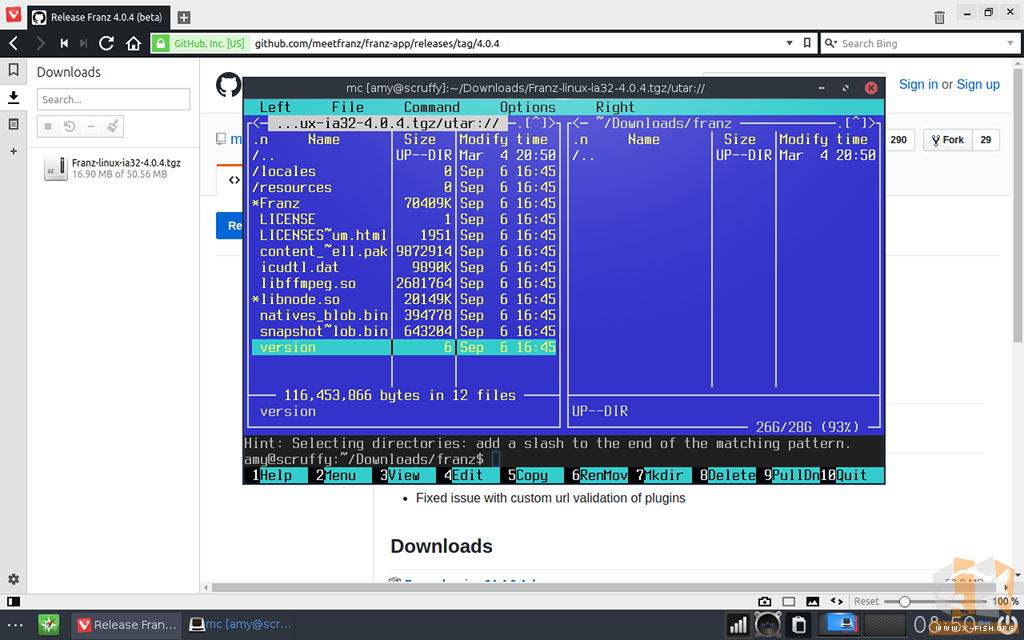Open a new tab with the plus icon

point(184,18)
